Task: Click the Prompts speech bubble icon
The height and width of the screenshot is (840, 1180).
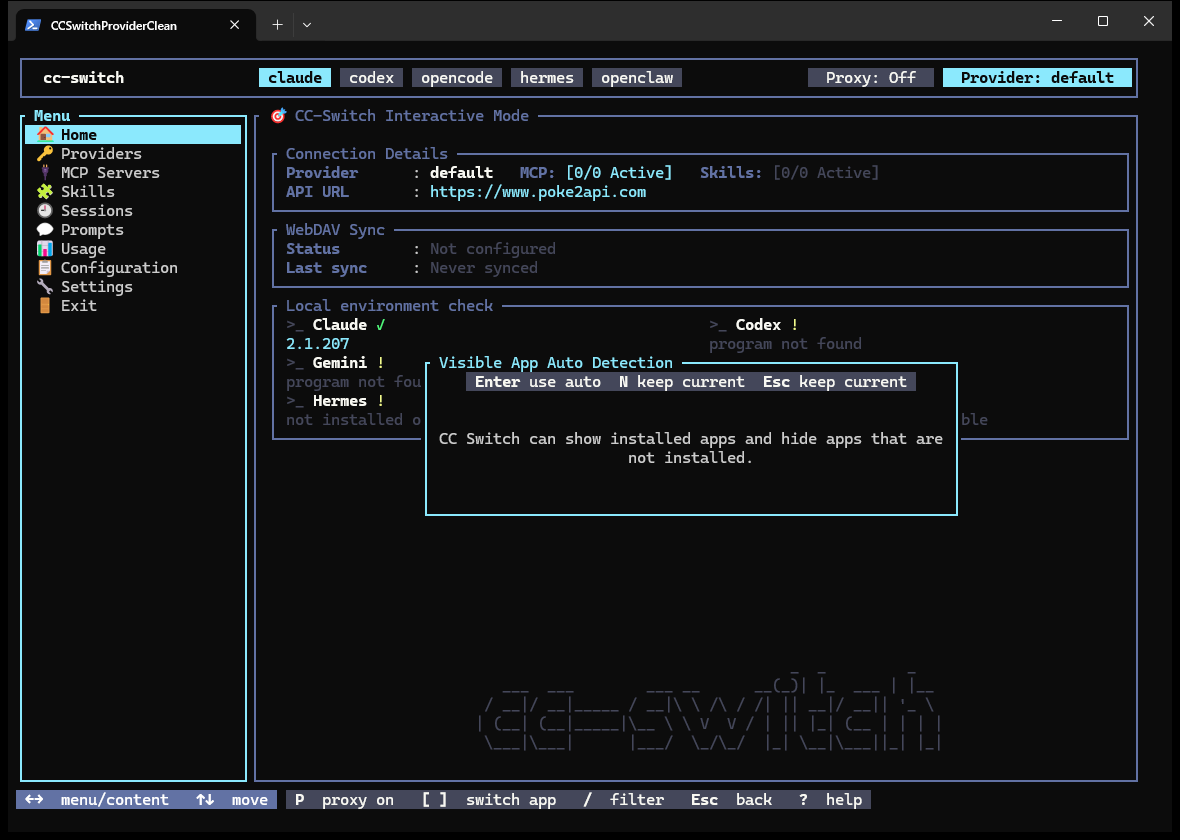Action: click(45, 230)
